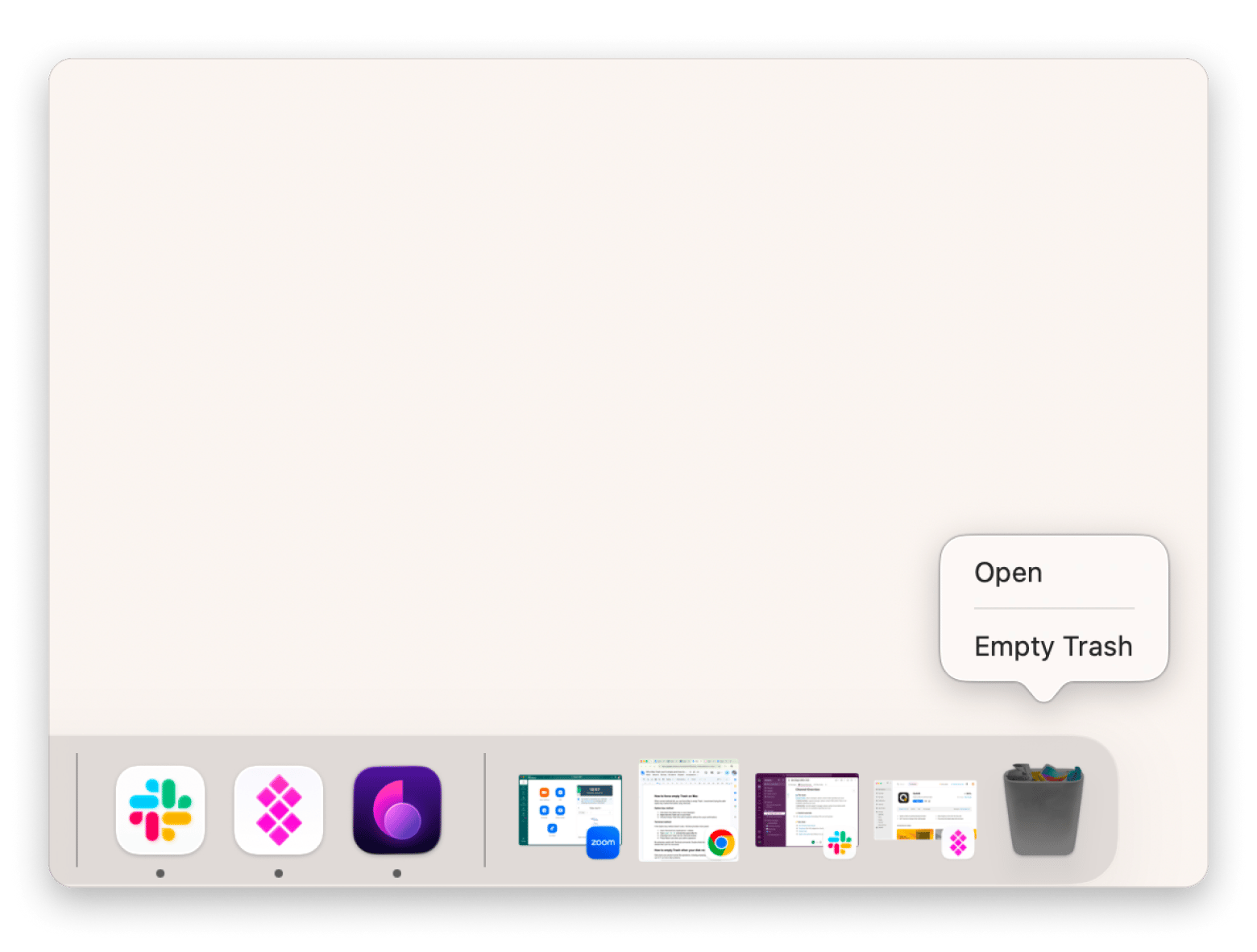Restore the minimized Chrome document window
The image size is (1257, 952).
pyautogui.click(x=688, y=809)
